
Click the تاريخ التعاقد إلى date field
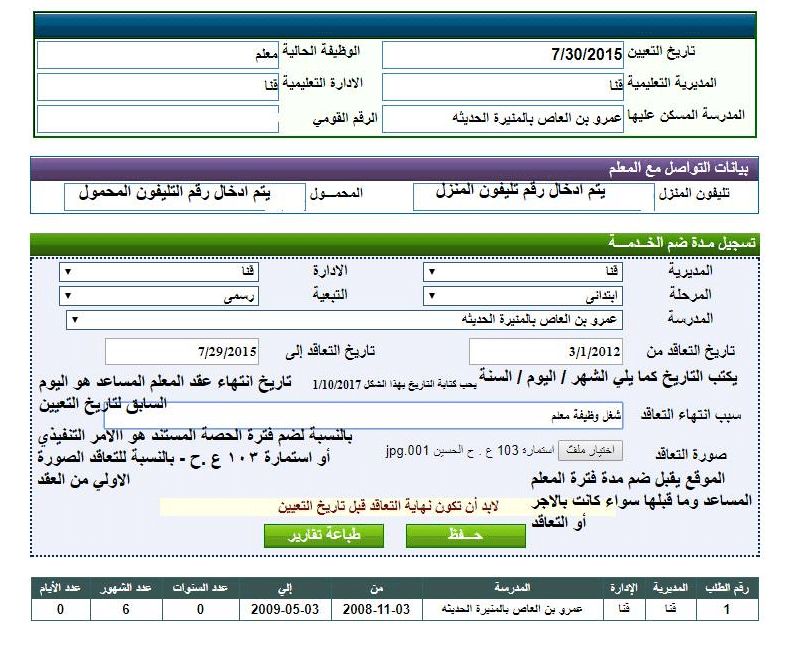pos(182,351)
